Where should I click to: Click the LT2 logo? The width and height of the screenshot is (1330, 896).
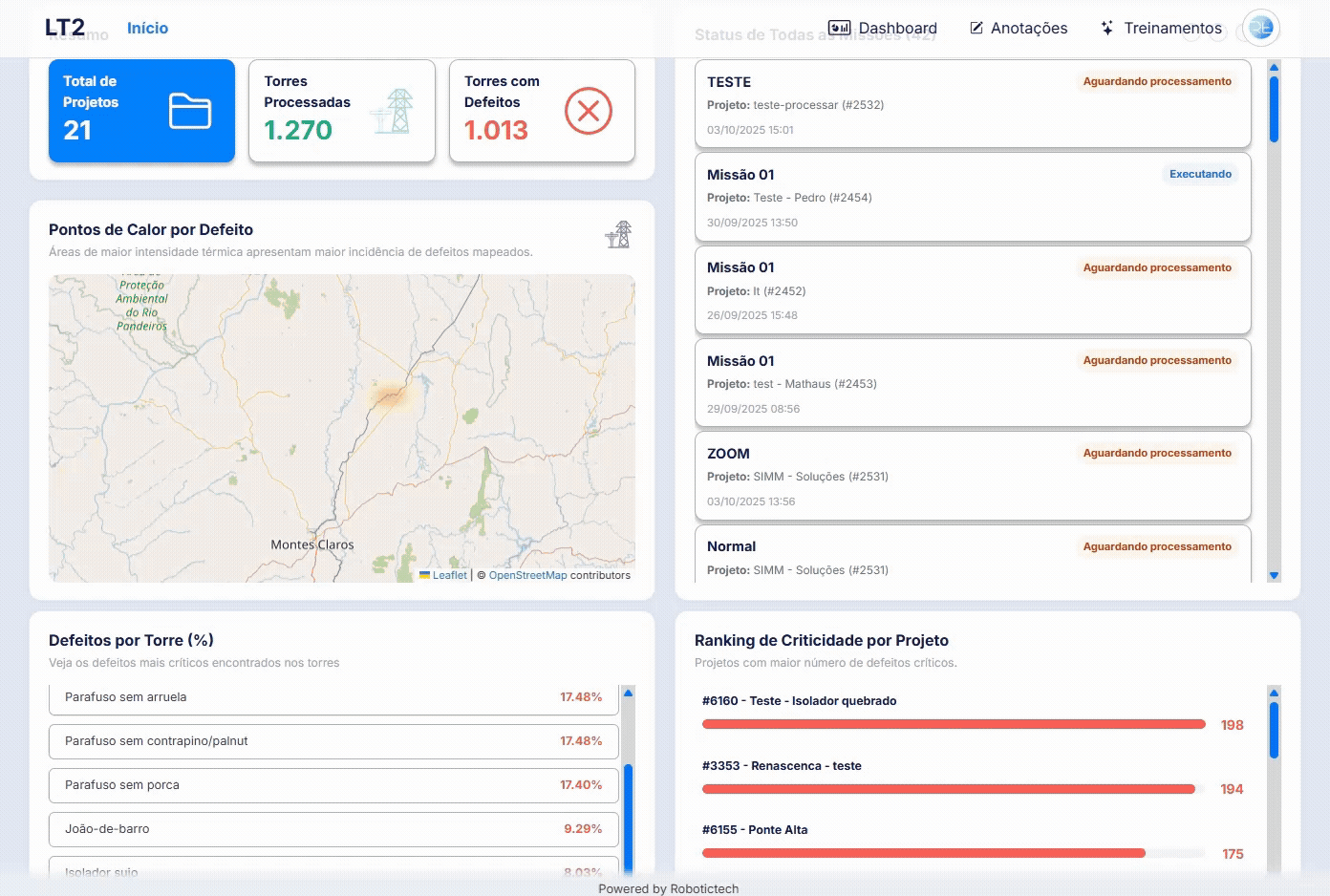[x=65, y=28]
